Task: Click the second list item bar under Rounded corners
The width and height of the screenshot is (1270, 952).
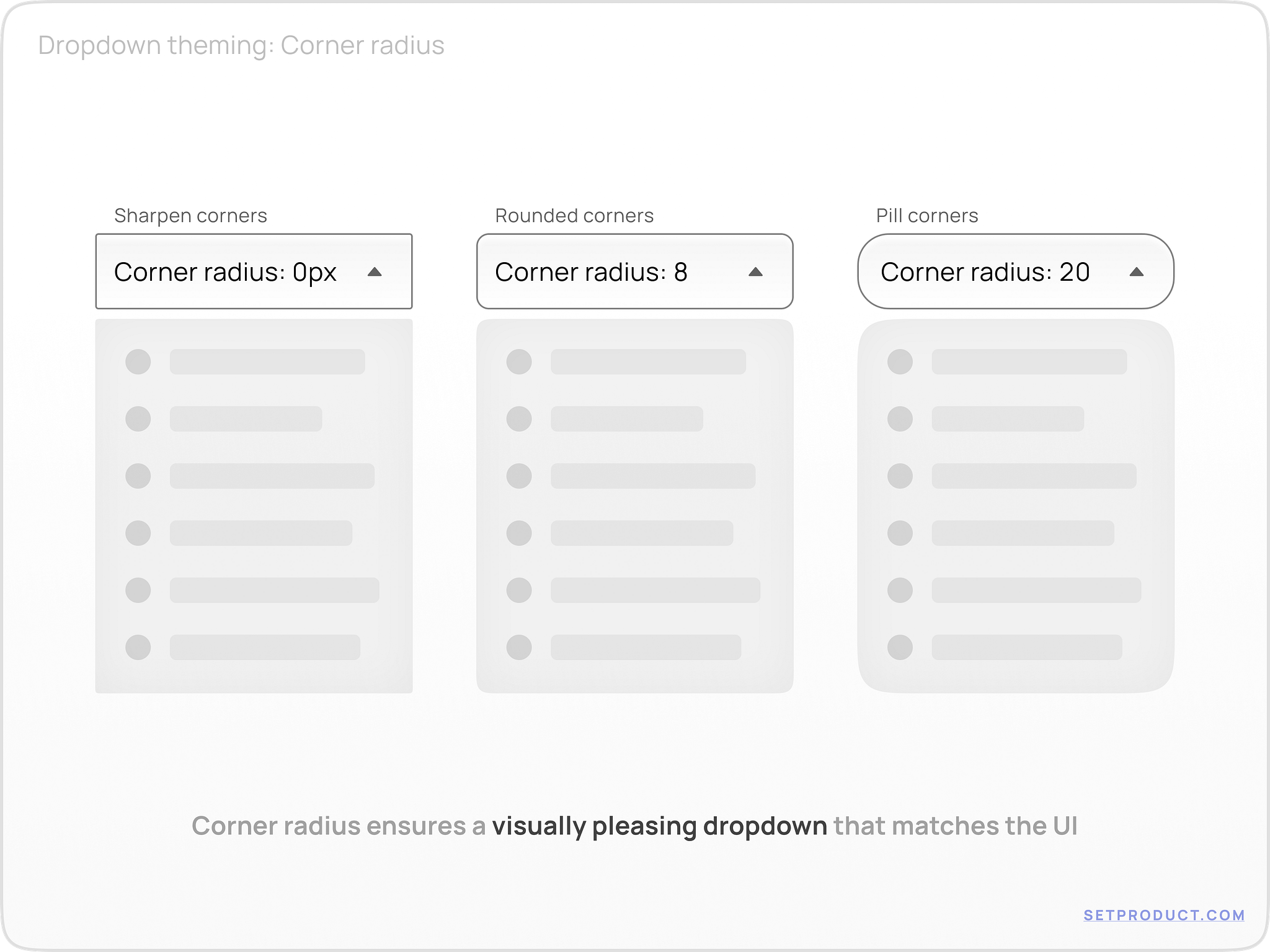Action: [626, 419]
